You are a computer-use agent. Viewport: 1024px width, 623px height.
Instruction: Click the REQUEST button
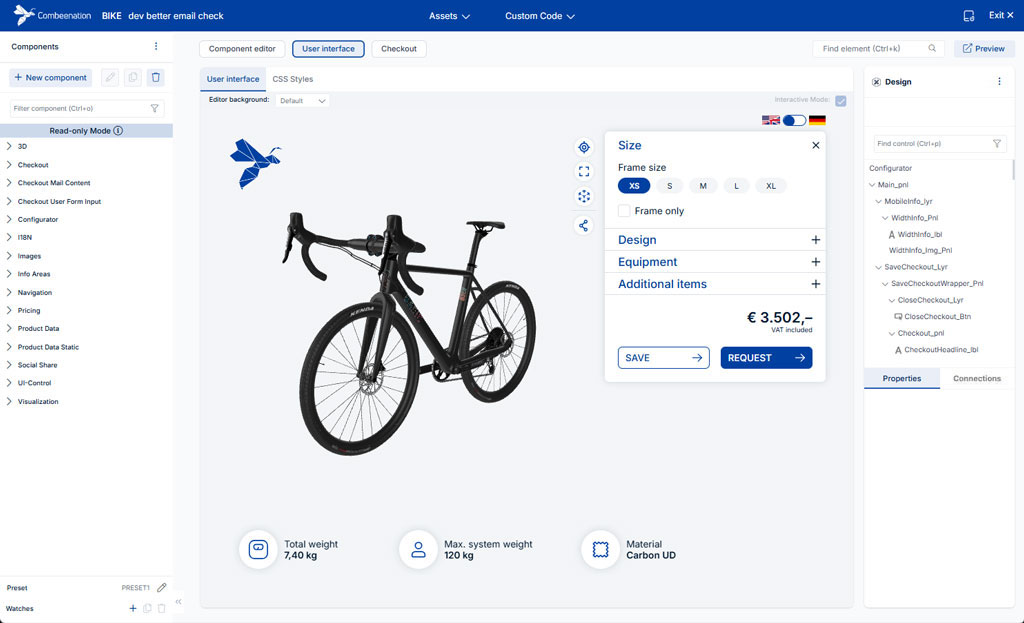(x=766, y=357)
